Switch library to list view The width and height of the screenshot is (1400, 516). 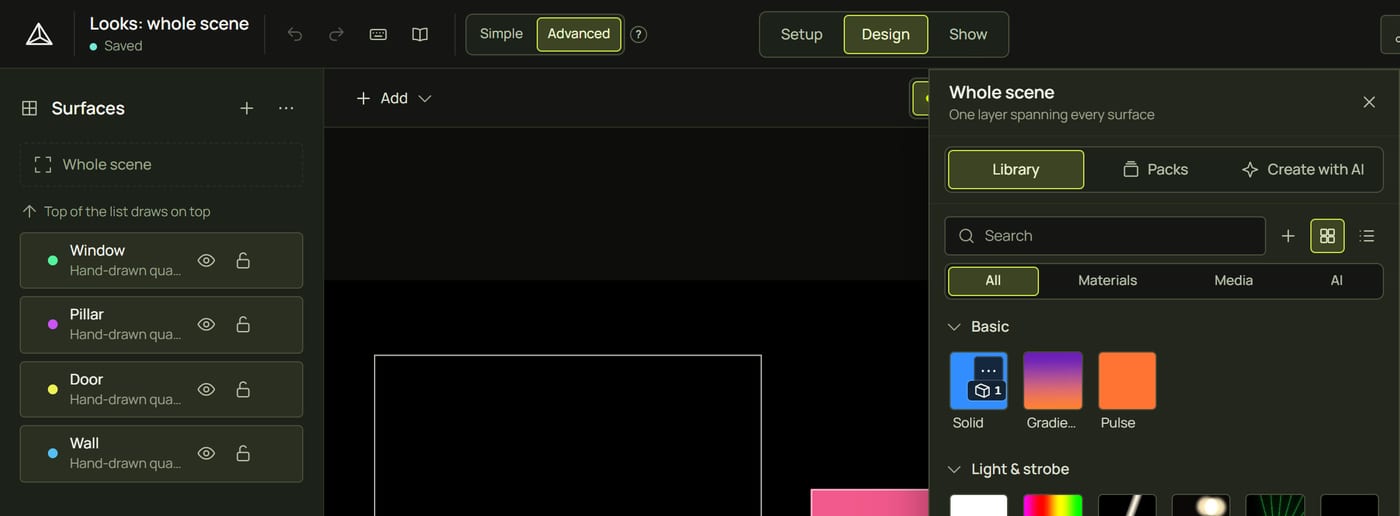click(x=1367, y=236)
